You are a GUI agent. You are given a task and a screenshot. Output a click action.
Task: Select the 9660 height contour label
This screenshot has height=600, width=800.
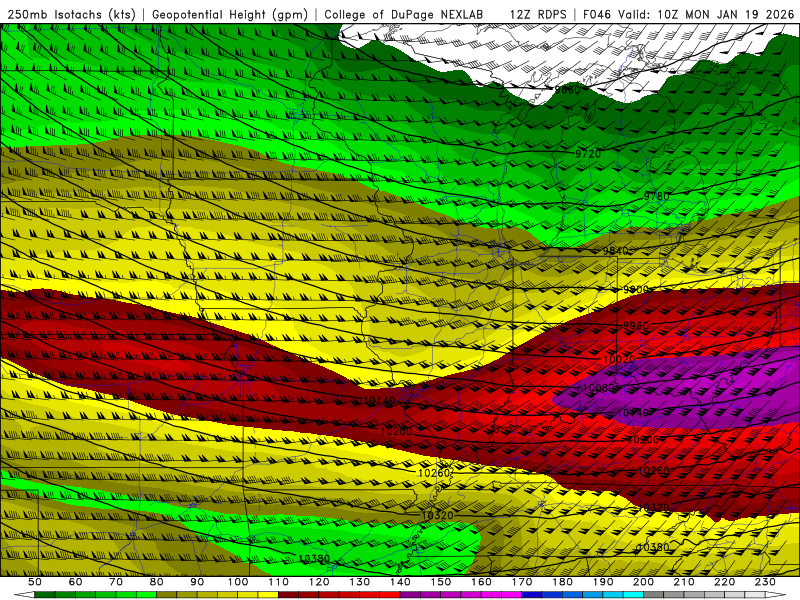coord(567,90)
